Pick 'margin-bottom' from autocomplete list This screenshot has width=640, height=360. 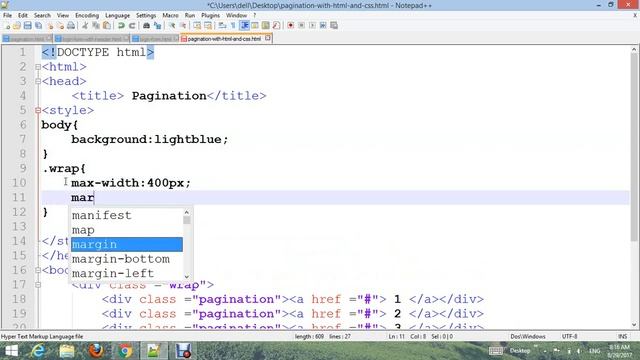[127, 259]
